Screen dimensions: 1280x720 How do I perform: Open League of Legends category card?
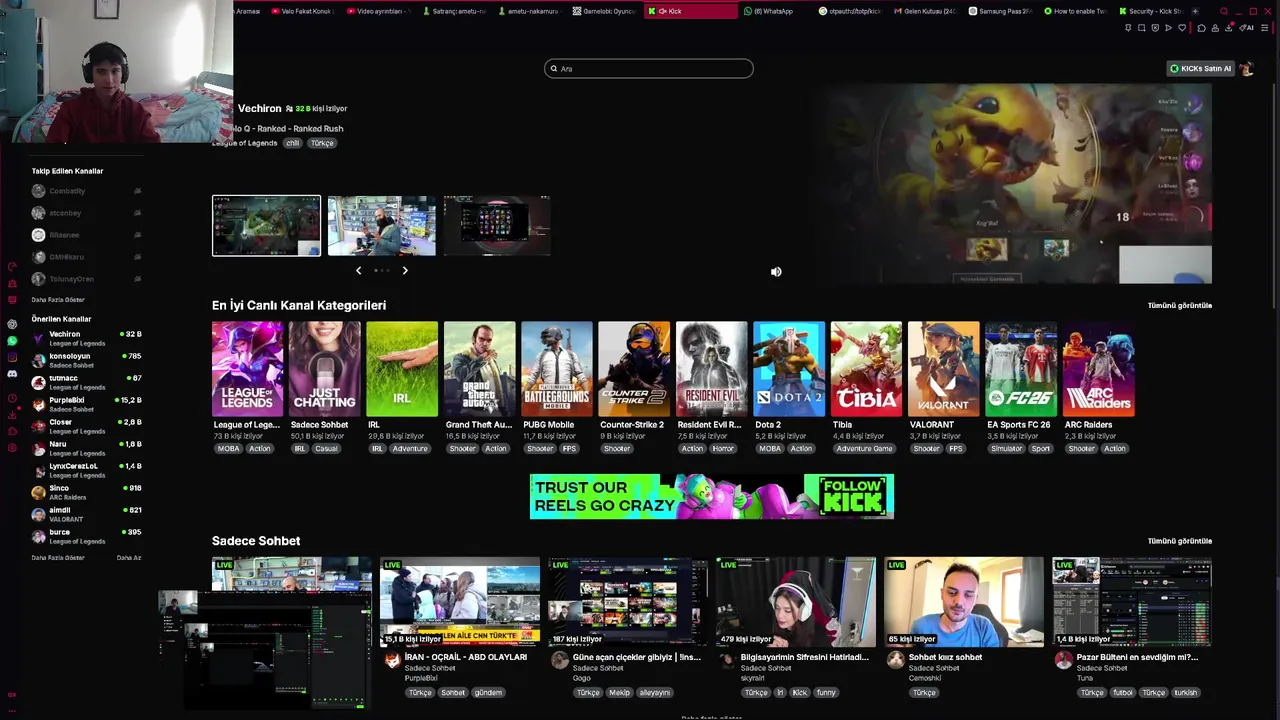[247, 369]
